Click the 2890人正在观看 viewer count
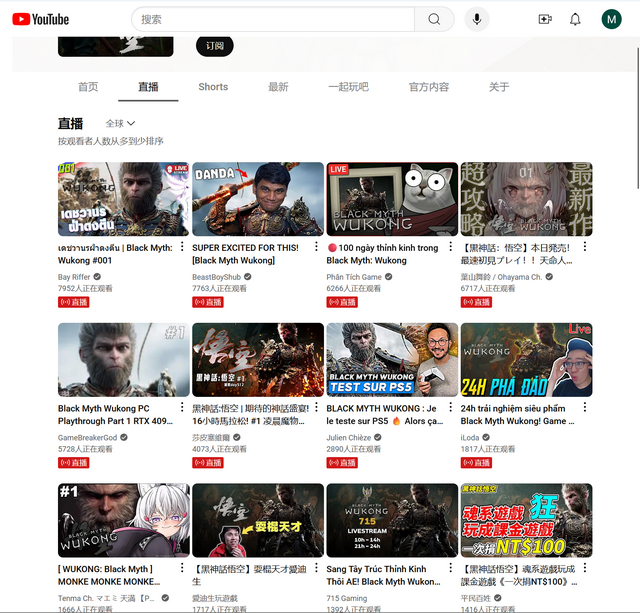This screenshot has width=640, height=613. coord(353,449)
